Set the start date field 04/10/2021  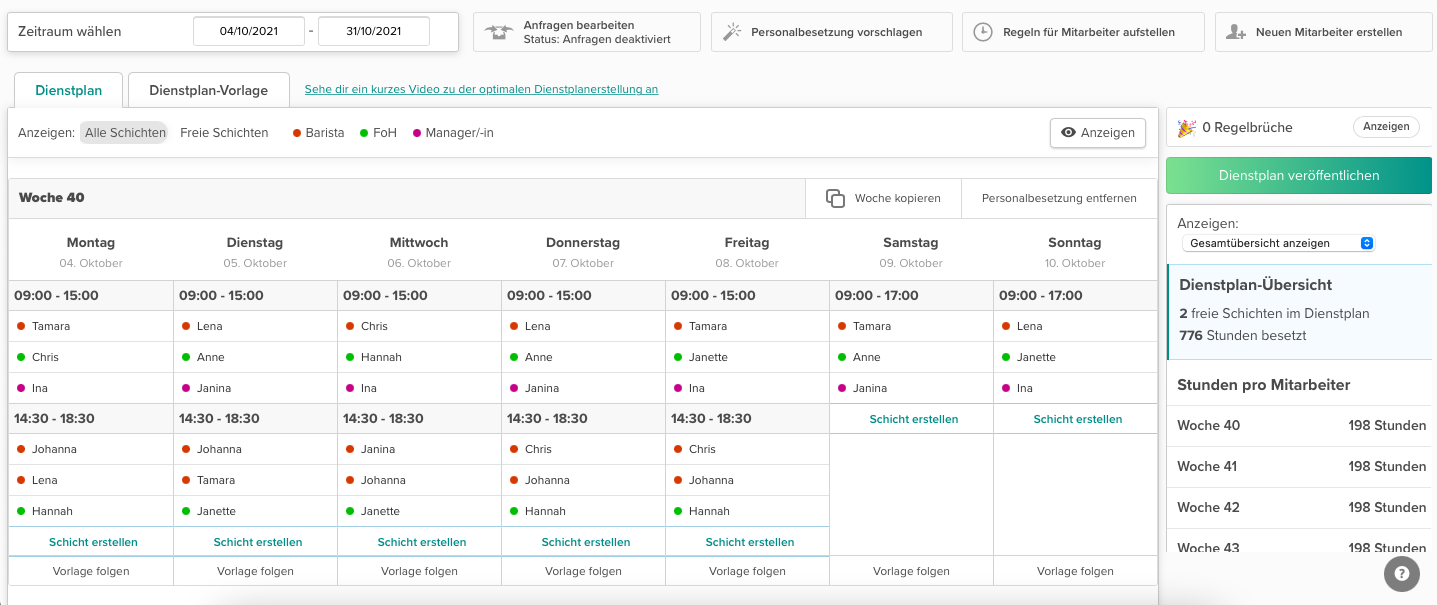(x=249, y=31)
